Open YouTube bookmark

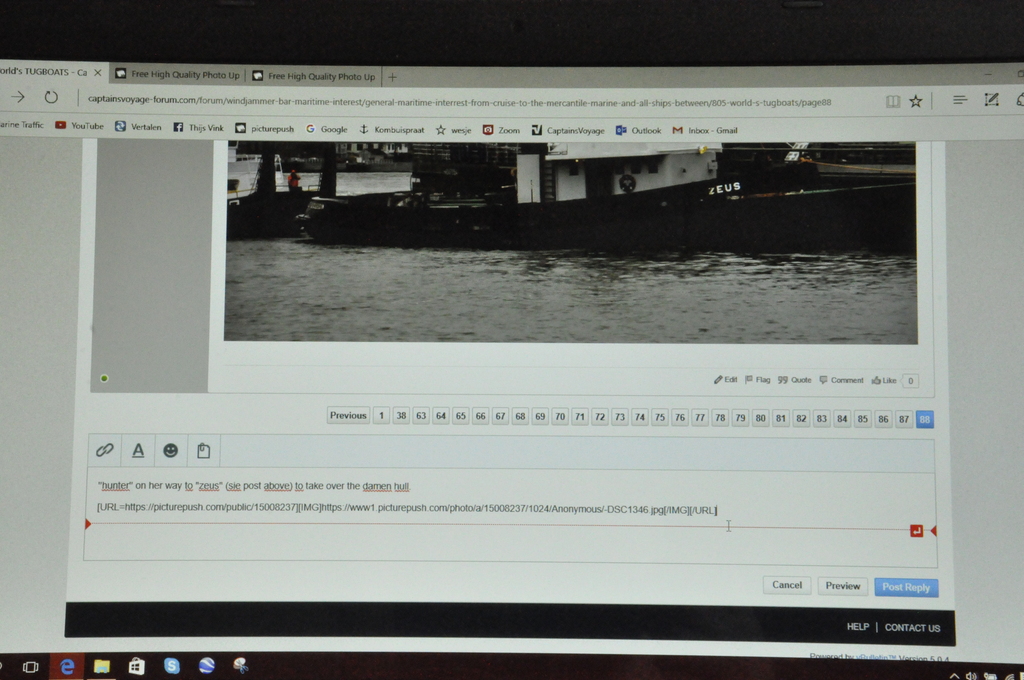[79, 125]
